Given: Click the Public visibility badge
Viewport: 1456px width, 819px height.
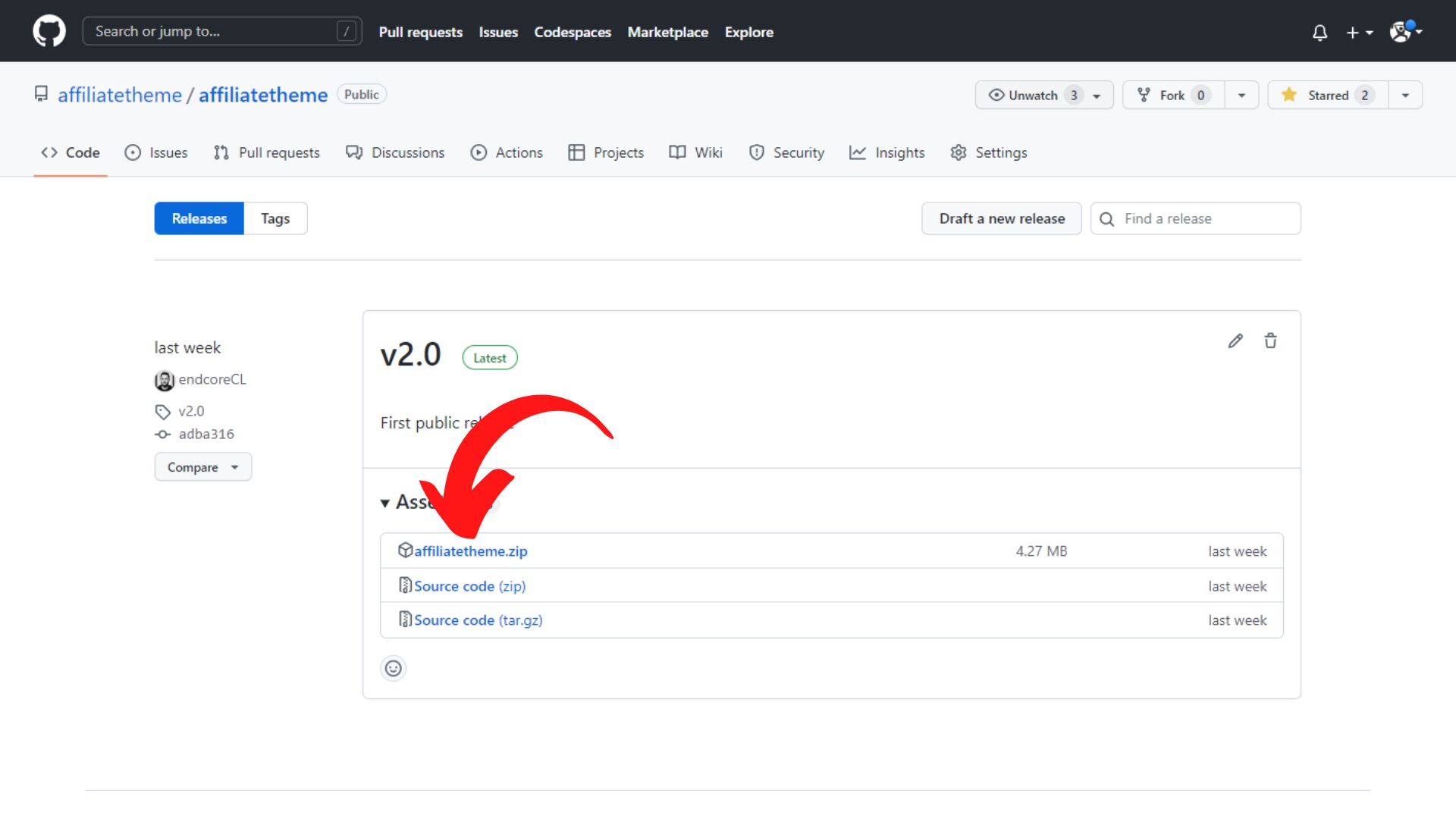Looking at the screenshot, I should point(362,95).
